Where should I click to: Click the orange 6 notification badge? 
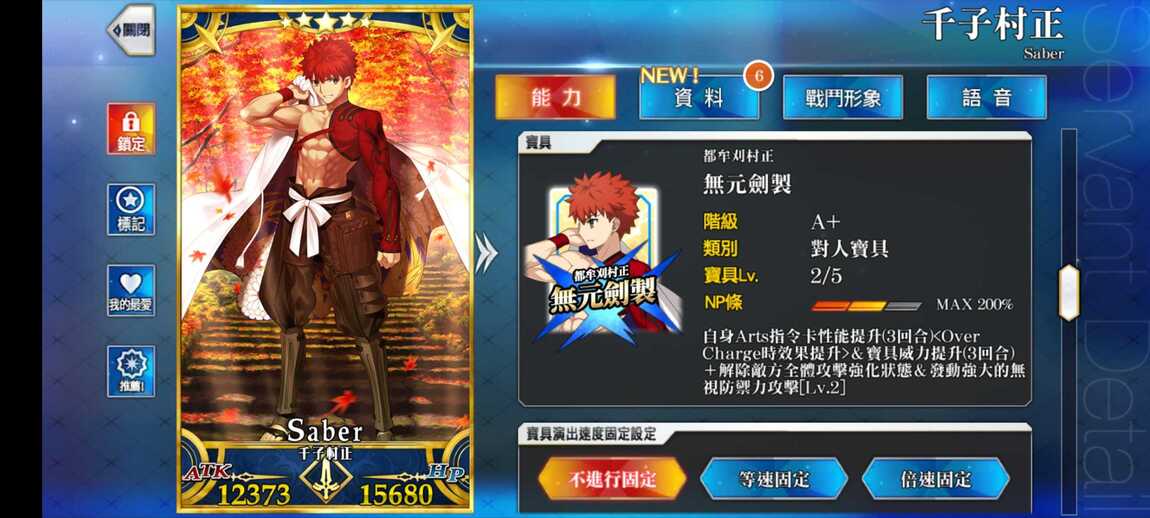click(759, 76)
